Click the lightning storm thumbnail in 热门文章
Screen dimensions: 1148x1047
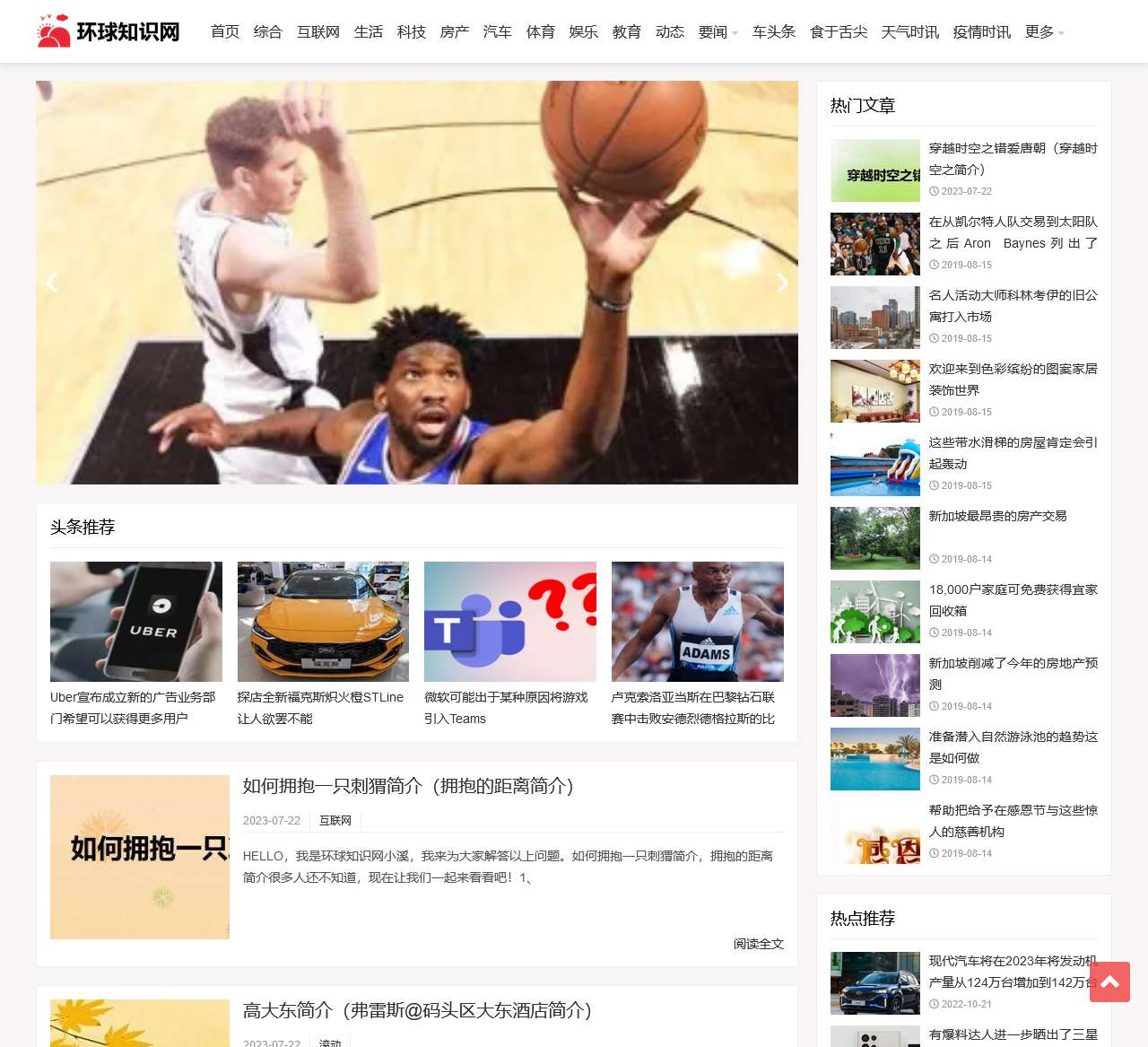pos(875,685)
